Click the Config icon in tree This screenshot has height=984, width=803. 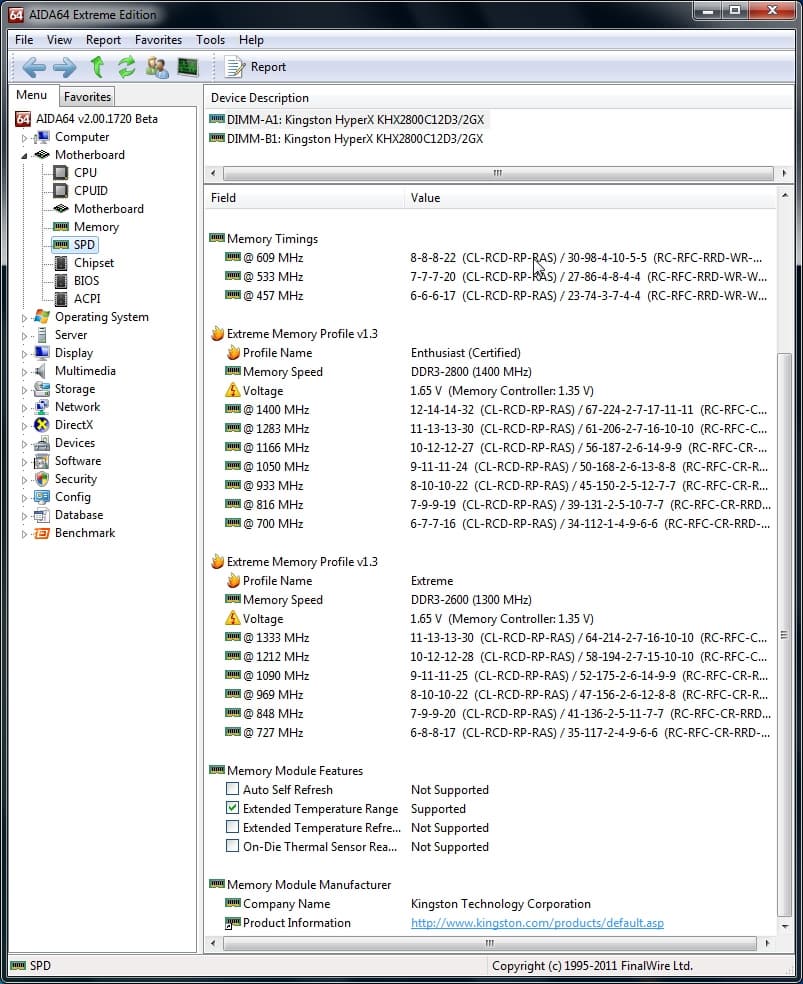click(42, 497)
